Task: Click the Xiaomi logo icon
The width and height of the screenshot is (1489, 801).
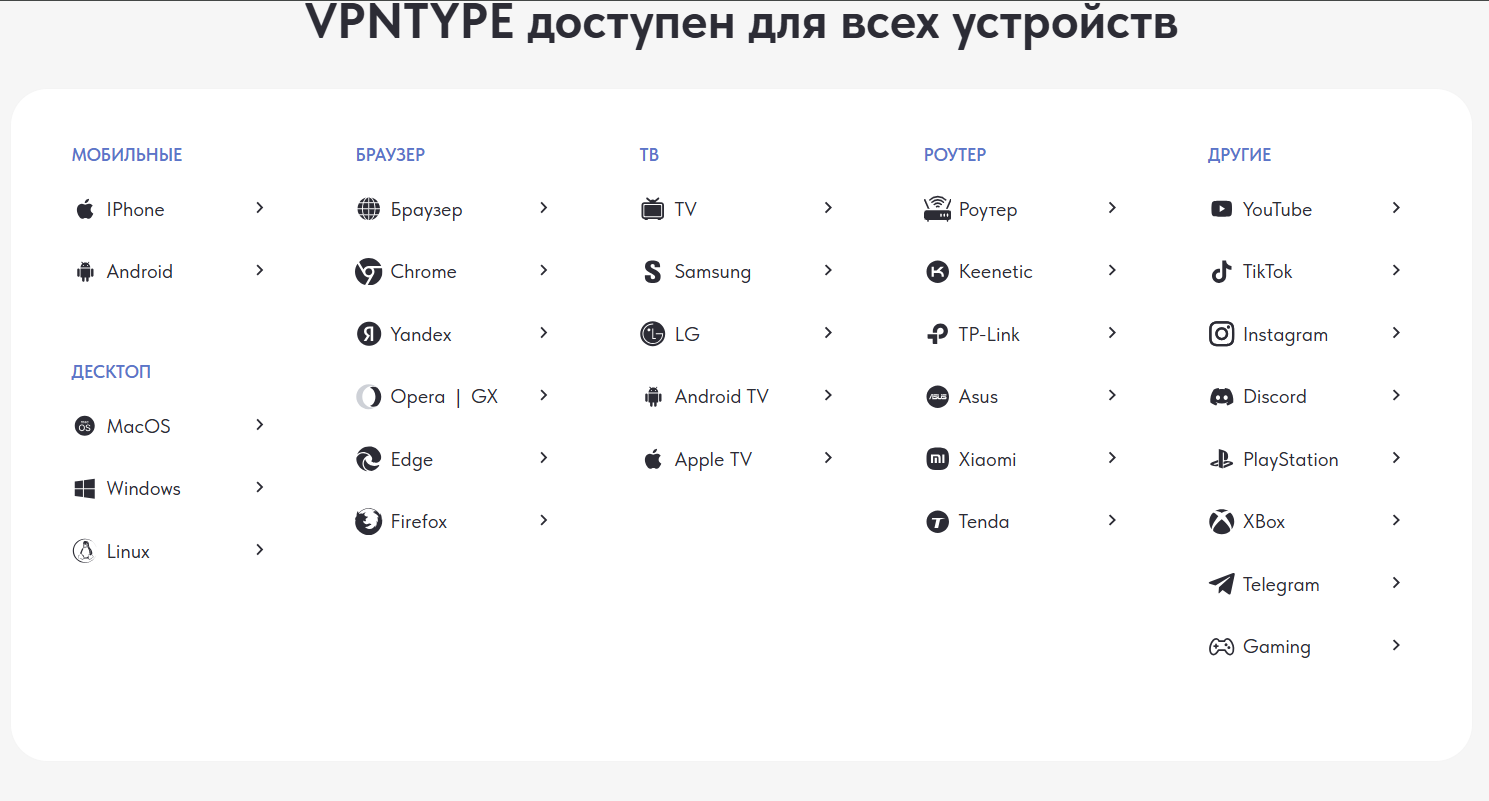Action: pos(937,459)
